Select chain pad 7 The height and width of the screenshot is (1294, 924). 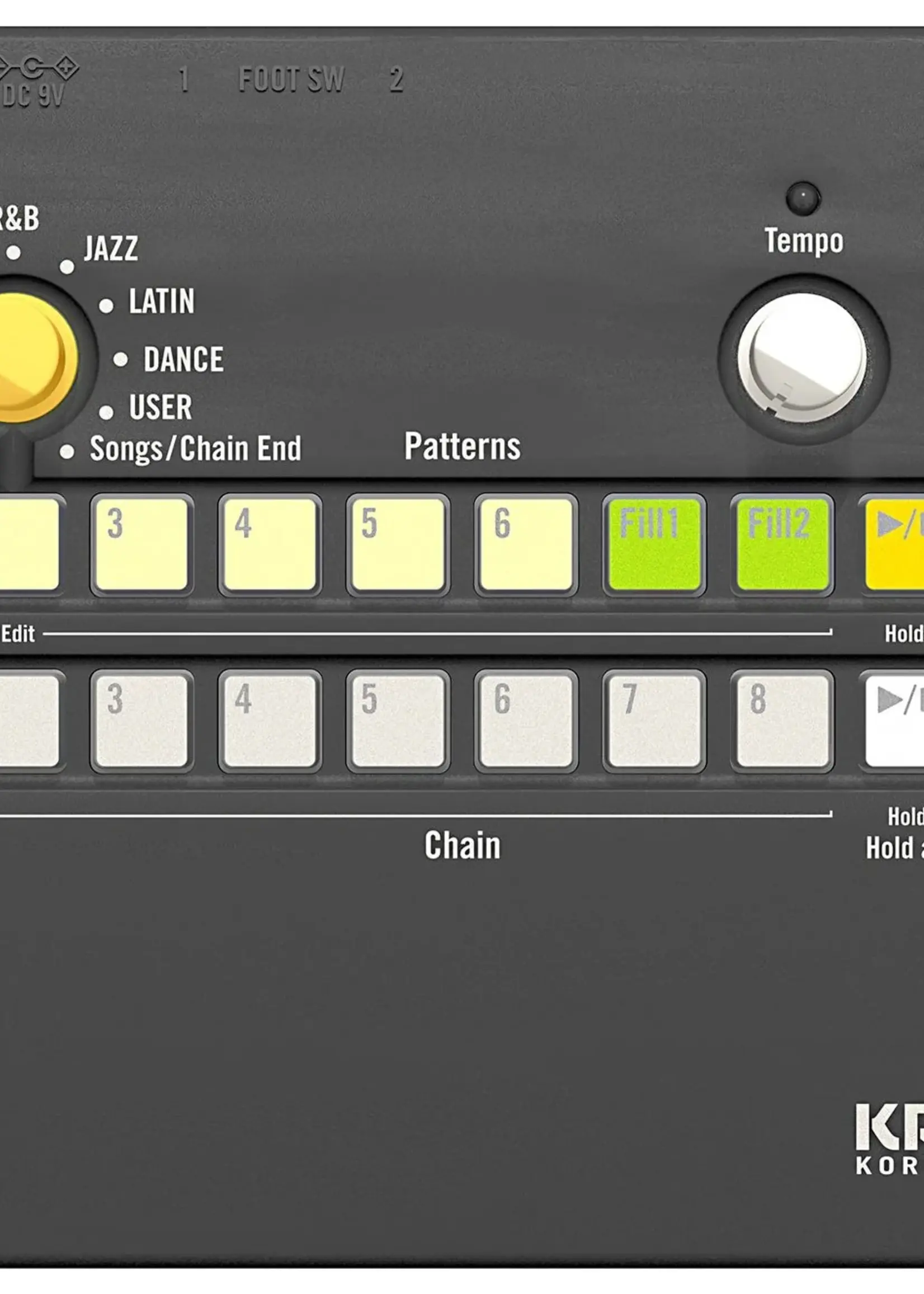point(654,722)
